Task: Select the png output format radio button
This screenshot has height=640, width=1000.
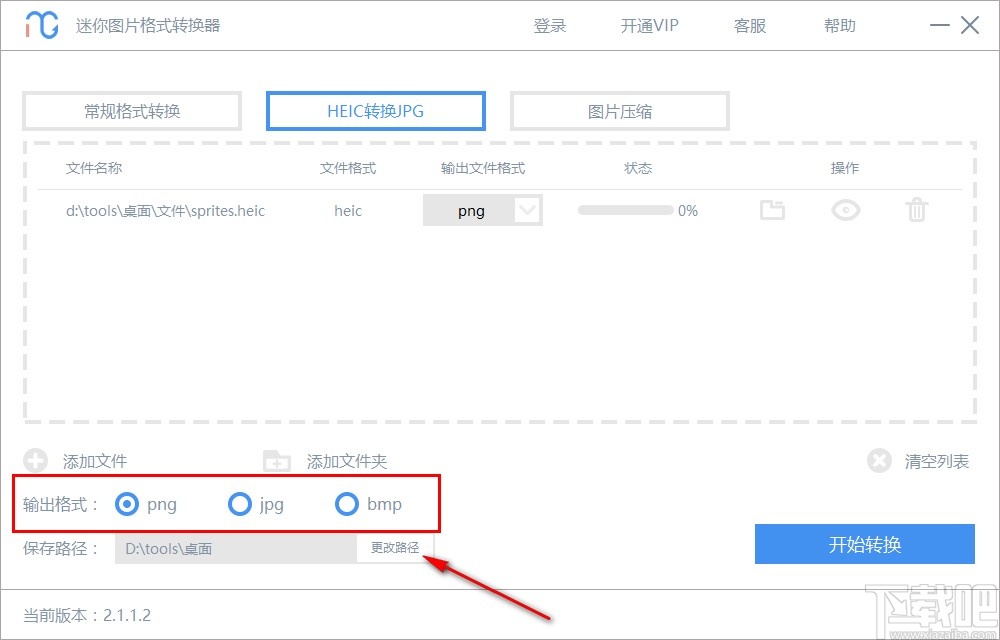Action: pos(127,504)
